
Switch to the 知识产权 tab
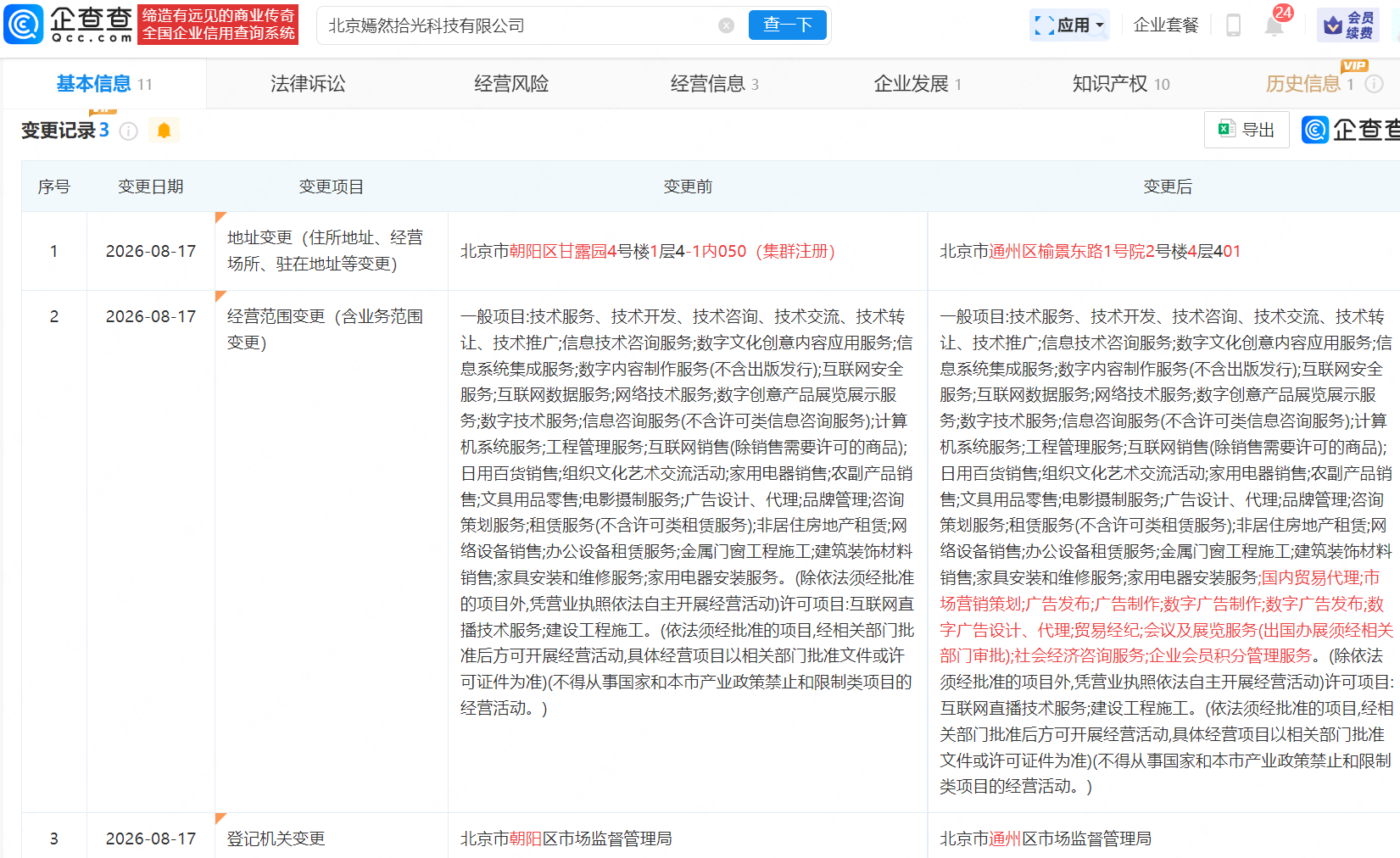1121,84
